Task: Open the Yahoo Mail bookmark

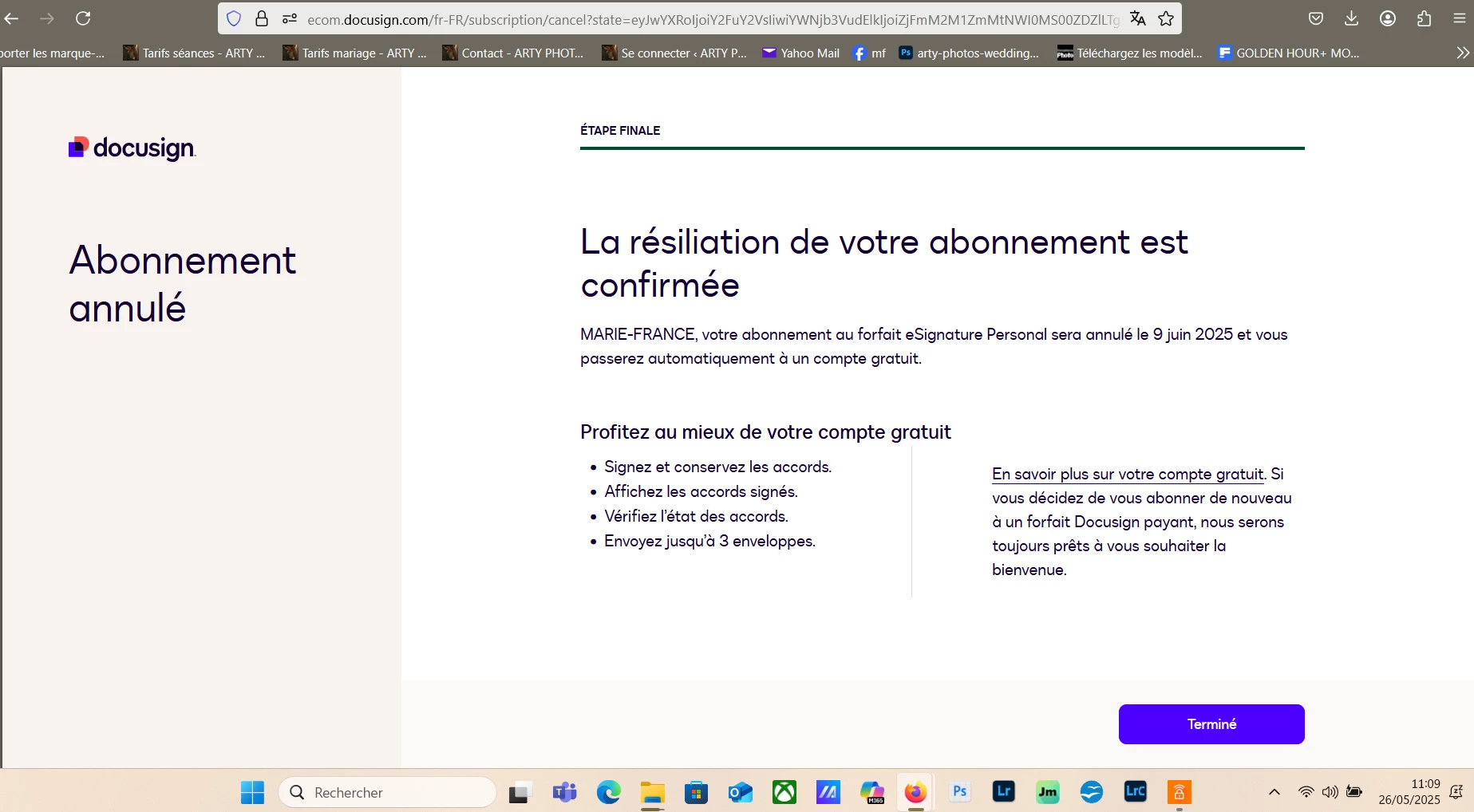Action: pyautogui.click(x=800, y=53)
